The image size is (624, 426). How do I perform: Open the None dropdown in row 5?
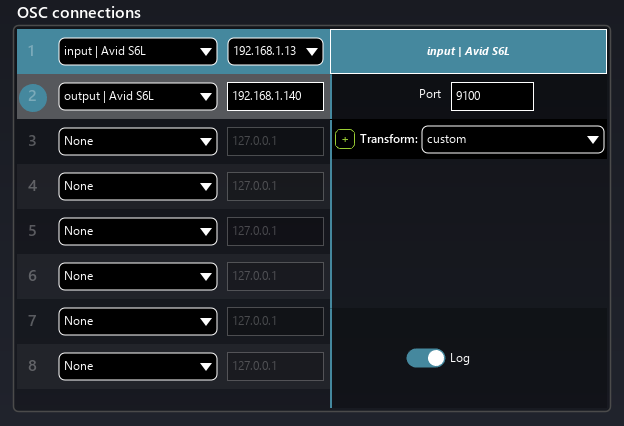click(x=138, y=231)
